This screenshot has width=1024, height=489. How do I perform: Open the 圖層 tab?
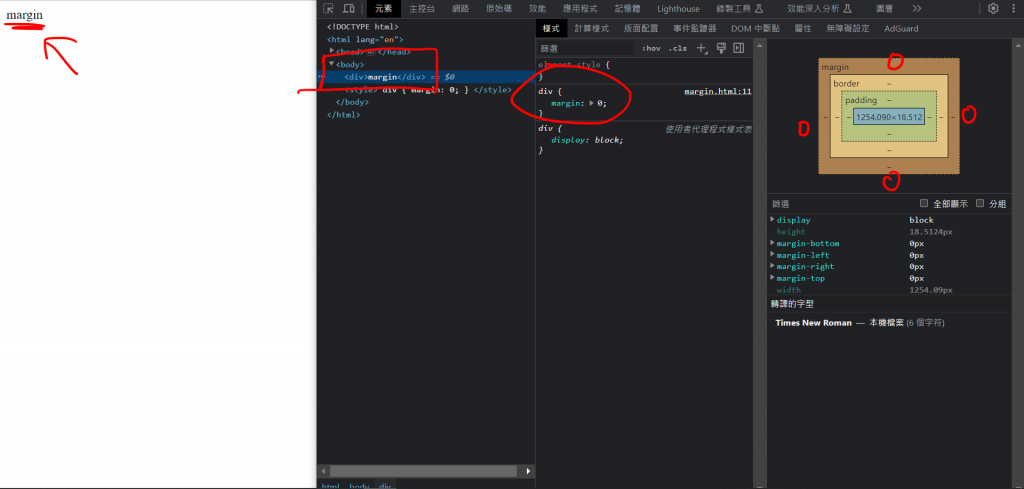coord(885,8)
